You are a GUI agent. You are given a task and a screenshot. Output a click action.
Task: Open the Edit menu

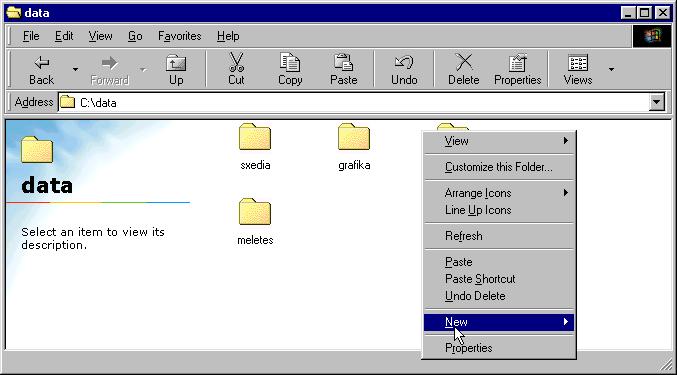coord(64,36)
